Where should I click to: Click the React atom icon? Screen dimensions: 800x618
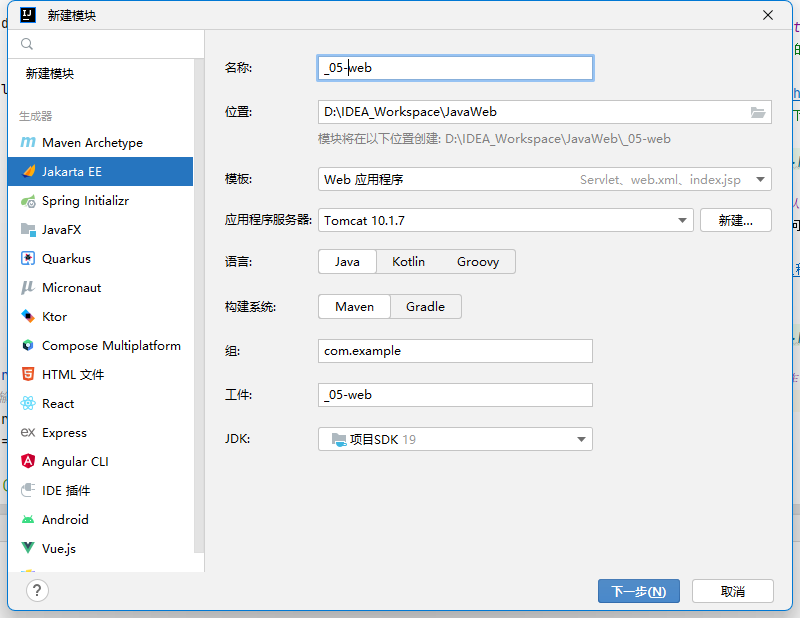click(x=28, y=403)
